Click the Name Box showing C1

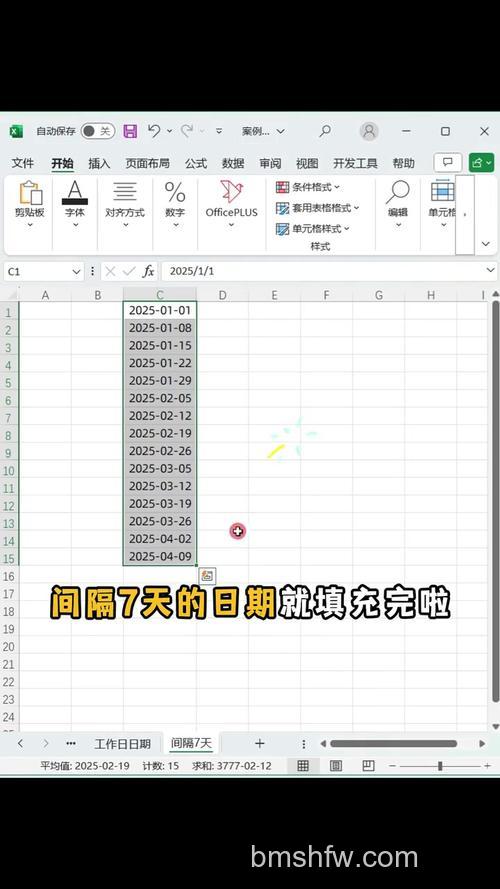coord(37,272)
